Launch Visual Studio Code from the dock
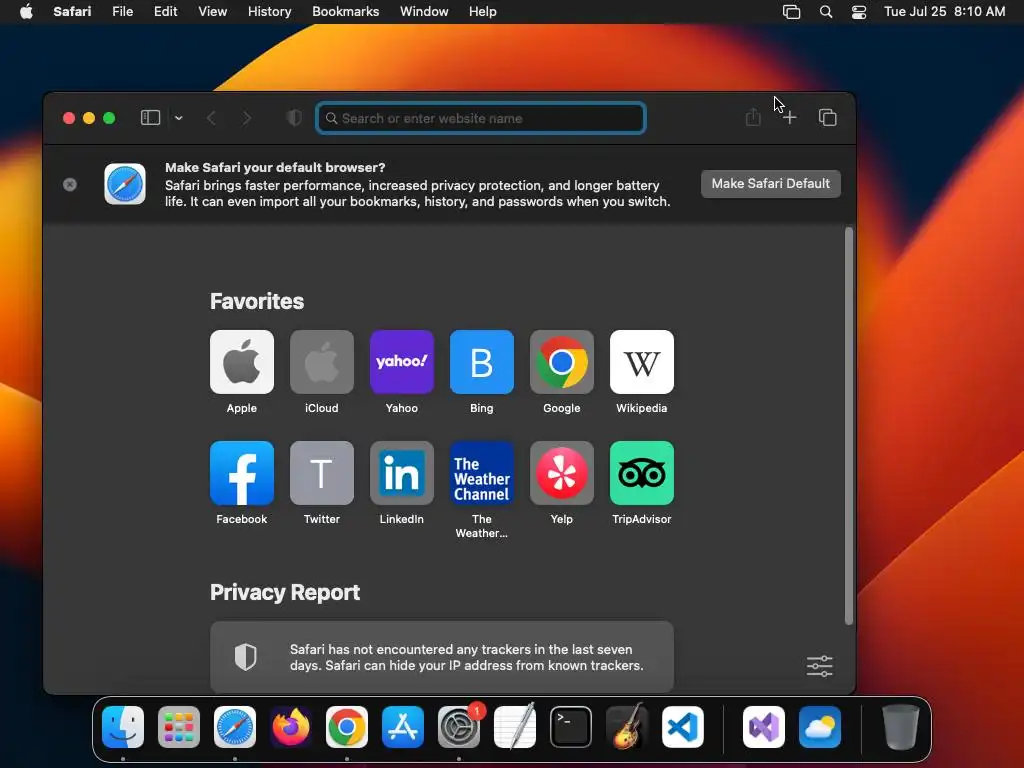1024x768 pixels. click(683, 727)
